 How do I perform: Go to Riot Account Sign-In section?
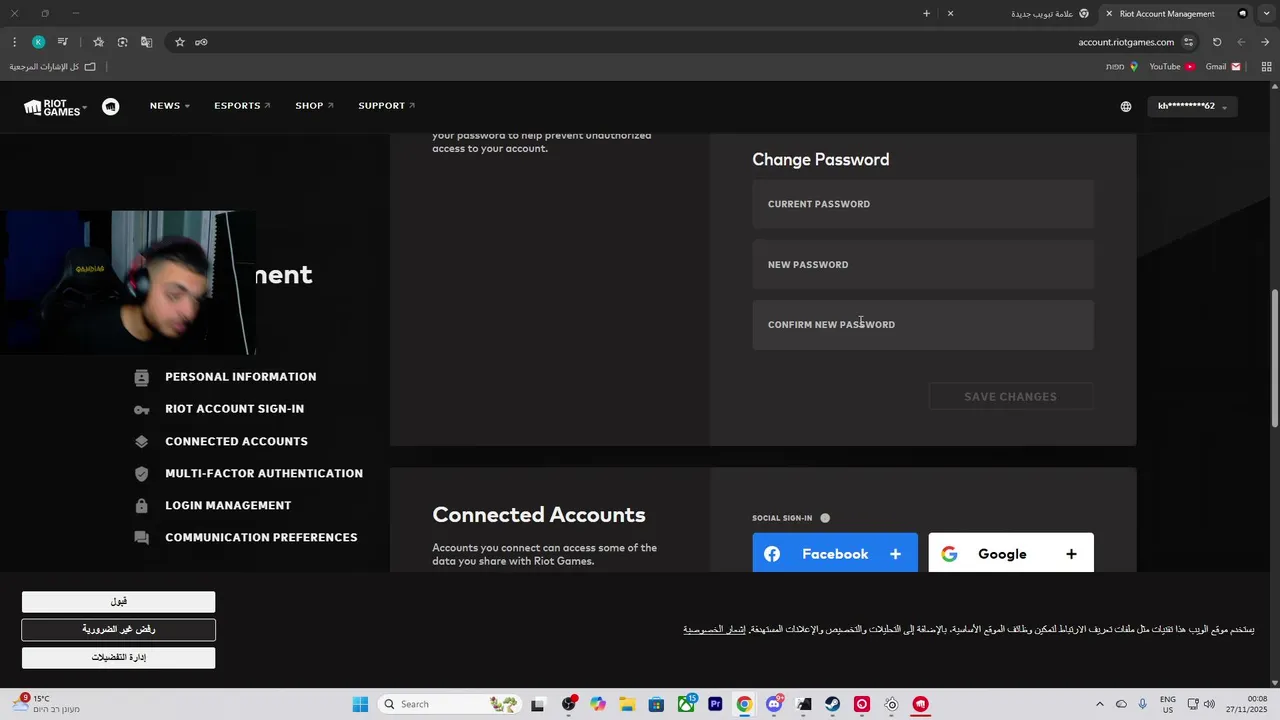click(234, 409)
